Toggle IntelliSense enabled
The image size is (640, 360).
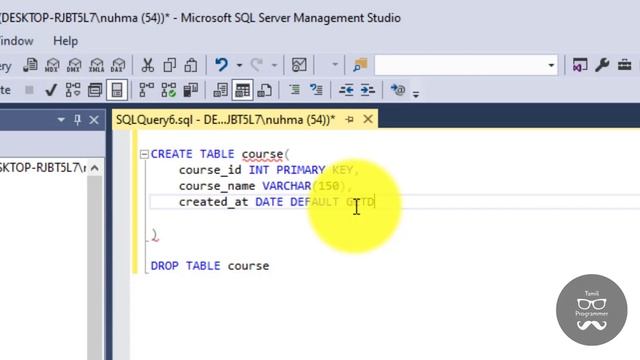[117, 90]
